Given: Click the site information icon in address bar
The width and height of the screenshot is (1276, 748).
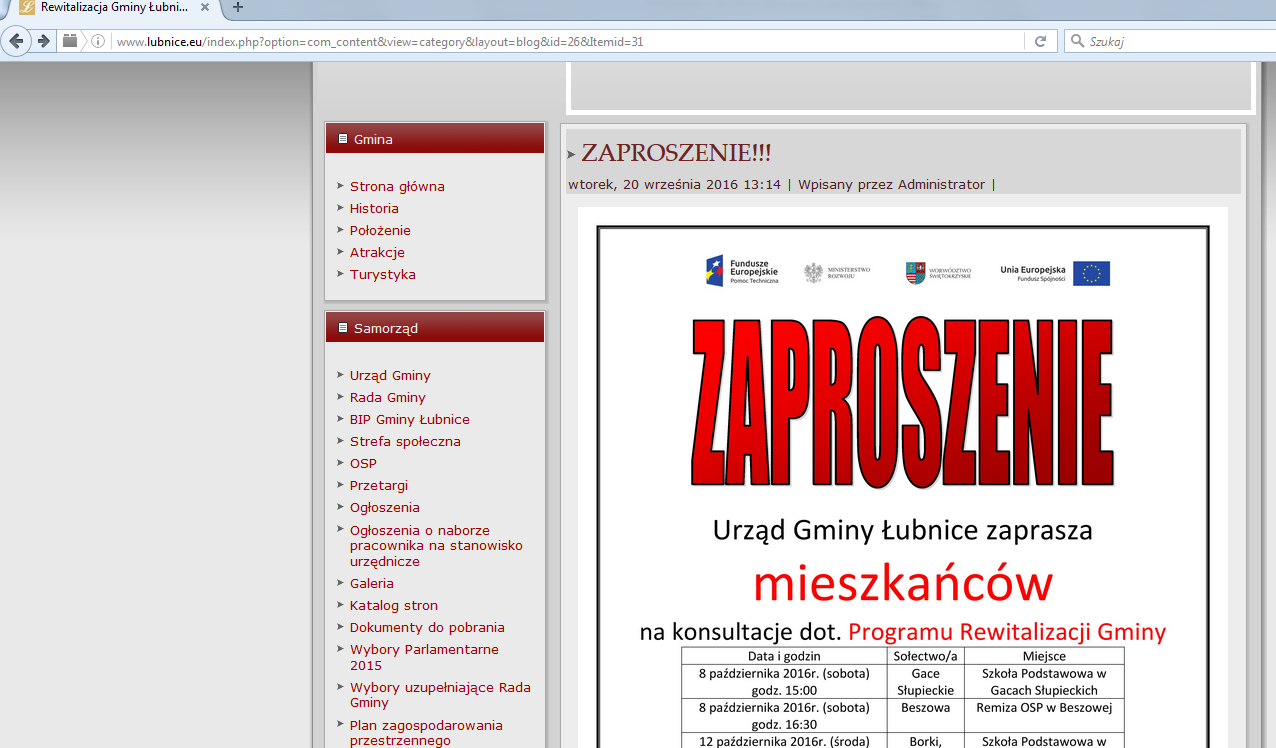Looking at the screenshot, I should point(98,41).
